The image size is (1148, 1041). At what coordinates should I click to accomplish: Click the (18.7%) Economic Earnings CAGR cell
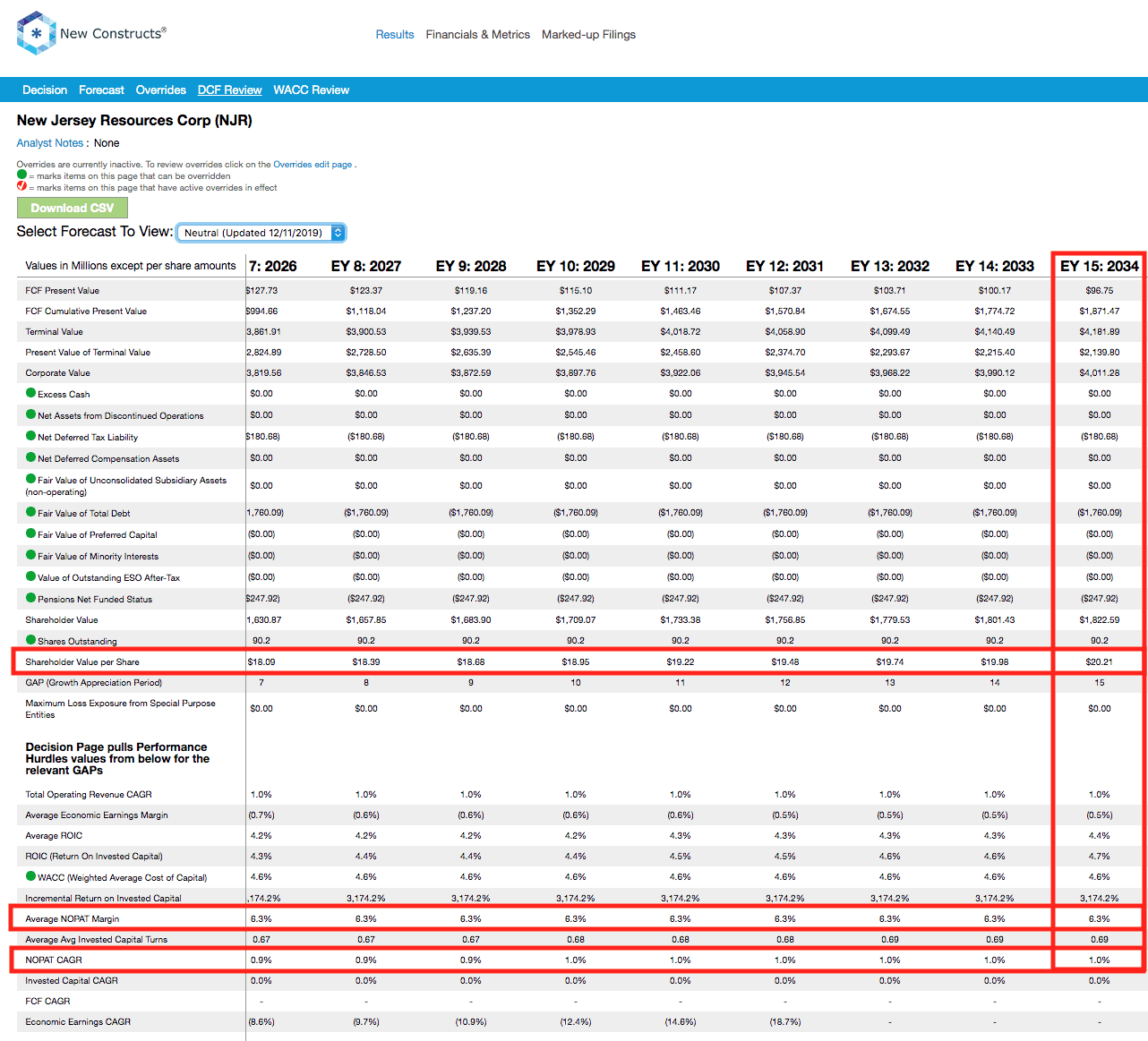(785, 1022)
